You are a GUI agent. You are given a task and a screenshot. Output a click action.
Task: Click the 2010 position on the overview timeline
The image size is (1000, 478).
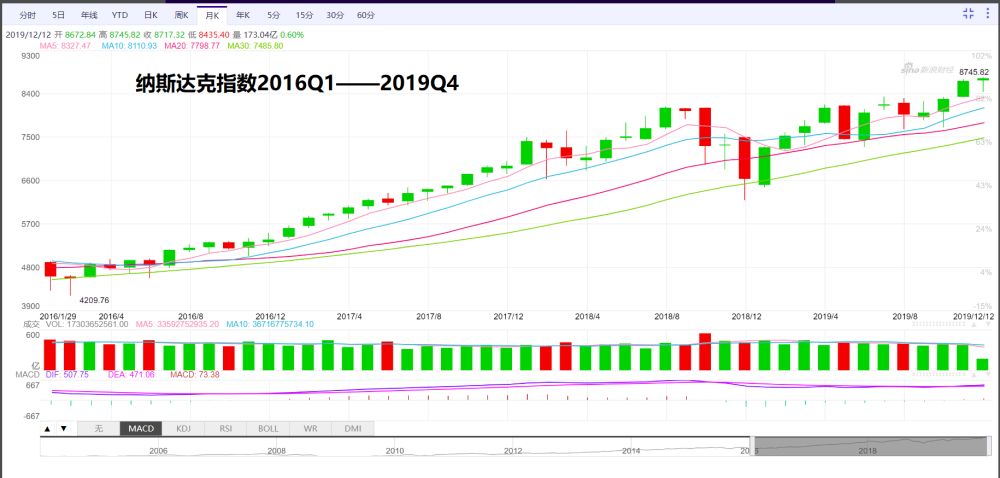(x=395, y=451)
